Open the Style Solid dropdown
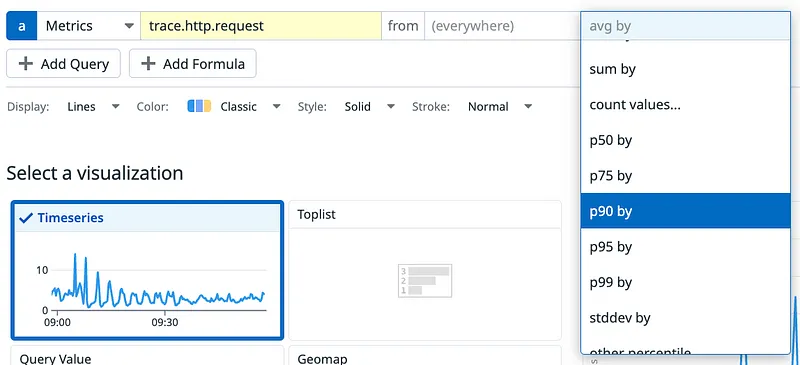800x365 pixels. click(369, 107)
